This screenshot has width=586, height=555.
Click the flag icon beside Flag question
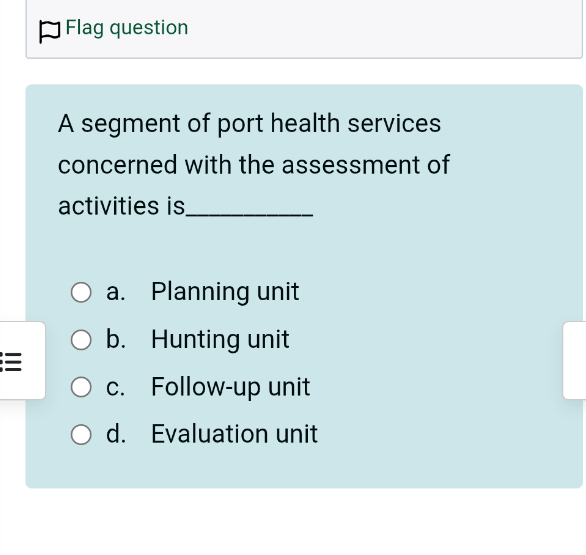point(50,32)
